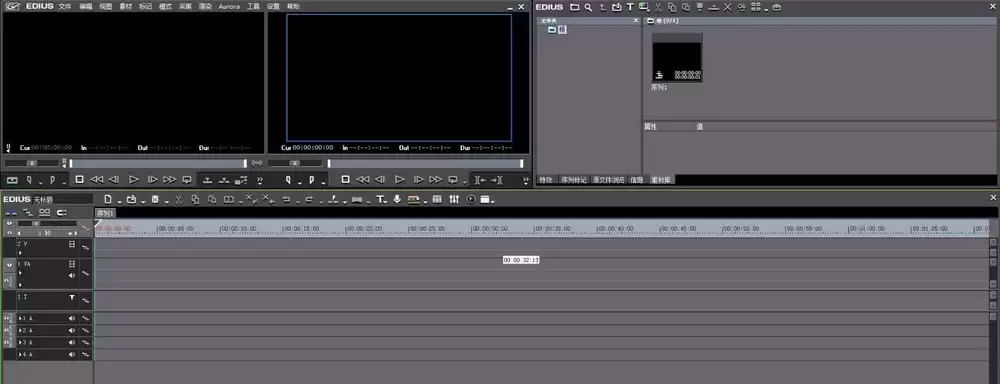Click Fast Forward in the player monitor
Viewport: 1000px width, 384px height.
tap(170, 180)
